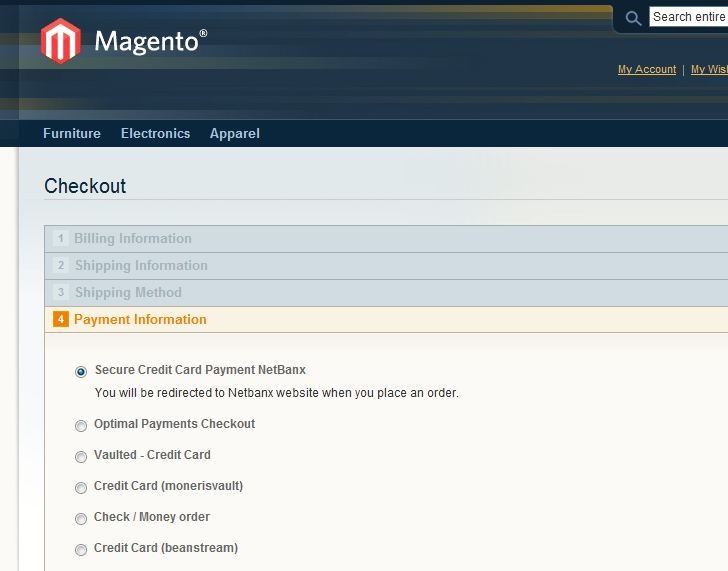
Task: Select Credit Card (monerisvault) radio button
Action: tap(81, 488)
